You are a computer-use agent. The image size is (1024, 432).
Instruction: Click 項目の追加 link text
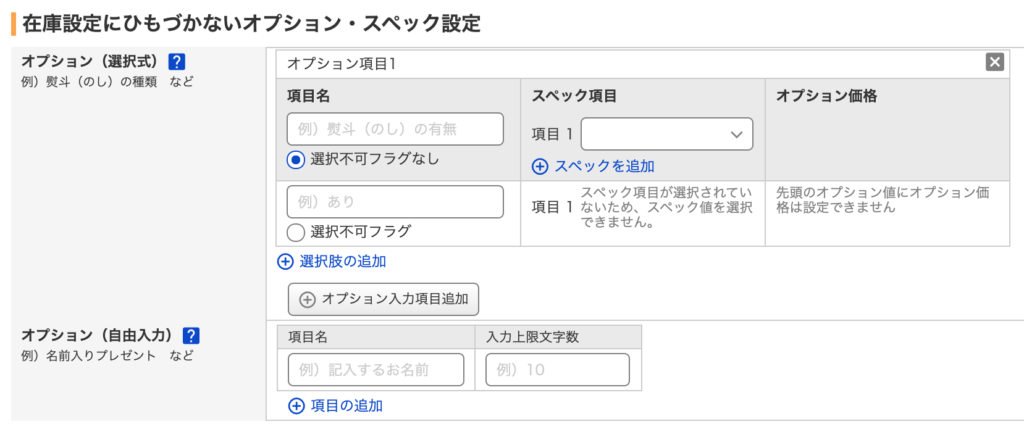click(x=346, y=406)
